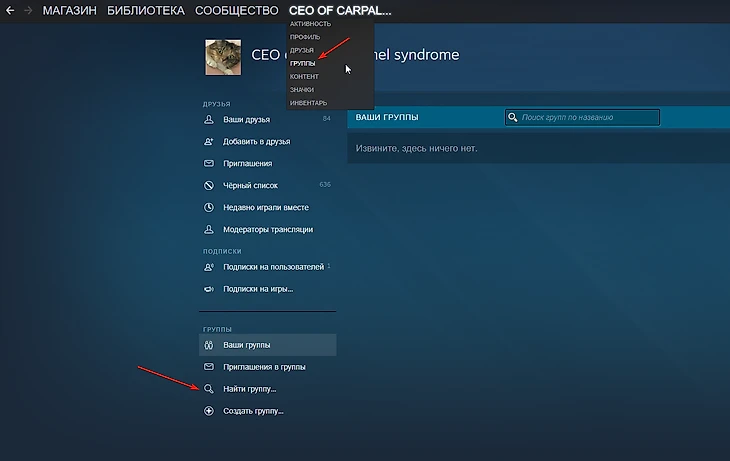Go back with the left arrow
This screenshot has width=730, height=461.
pyautogui.click(x=10, y=10)
